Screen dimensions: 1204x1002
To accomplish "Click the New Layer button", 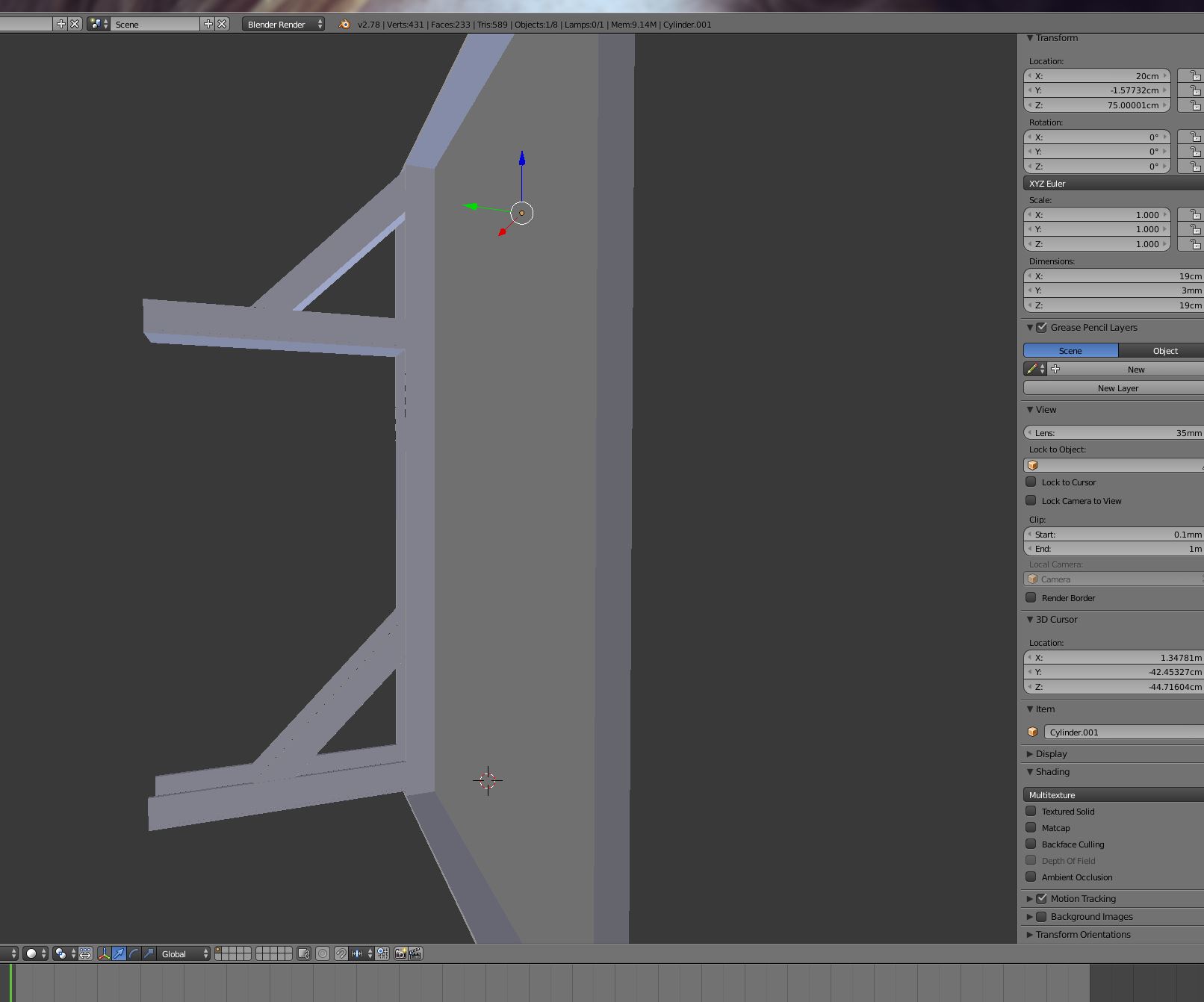I will click(1117, 388).
